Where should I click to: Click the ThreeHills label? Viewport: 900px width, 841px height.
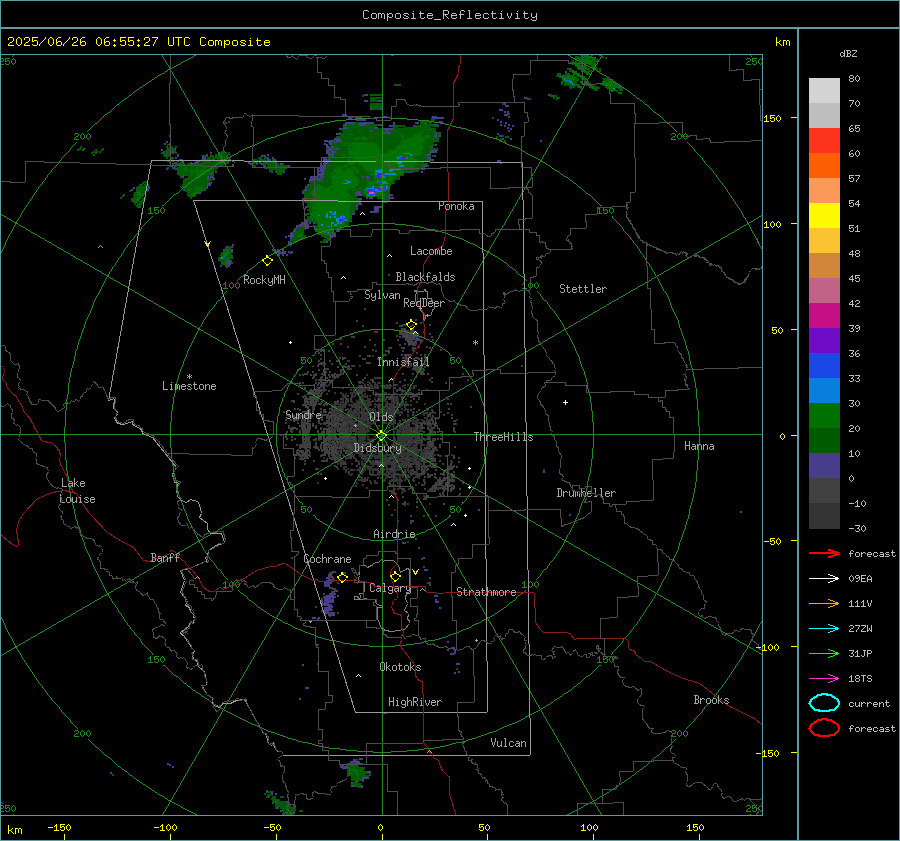[503, 437]
